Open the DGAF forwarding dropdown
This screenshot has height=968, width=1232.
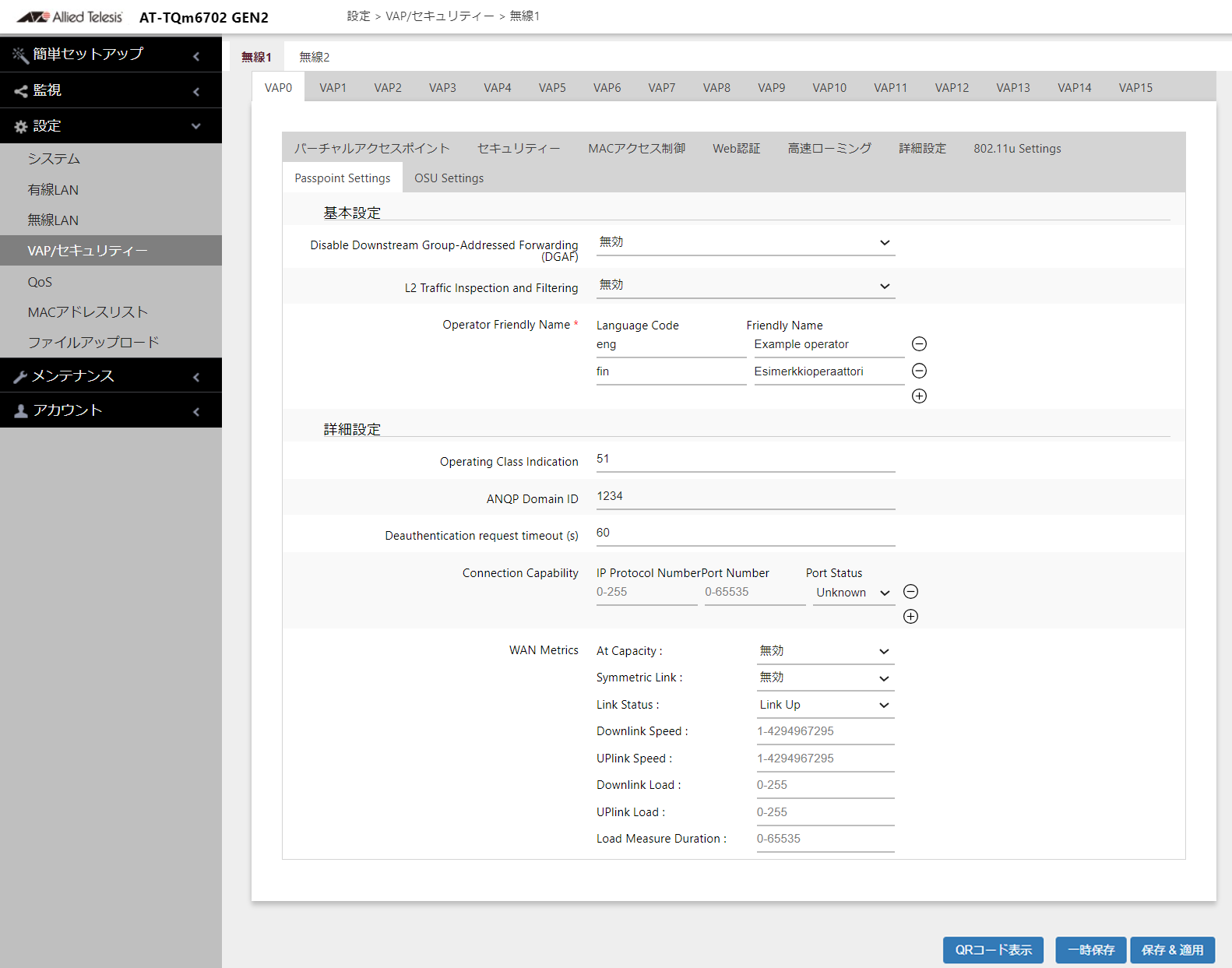pos(745,243)
